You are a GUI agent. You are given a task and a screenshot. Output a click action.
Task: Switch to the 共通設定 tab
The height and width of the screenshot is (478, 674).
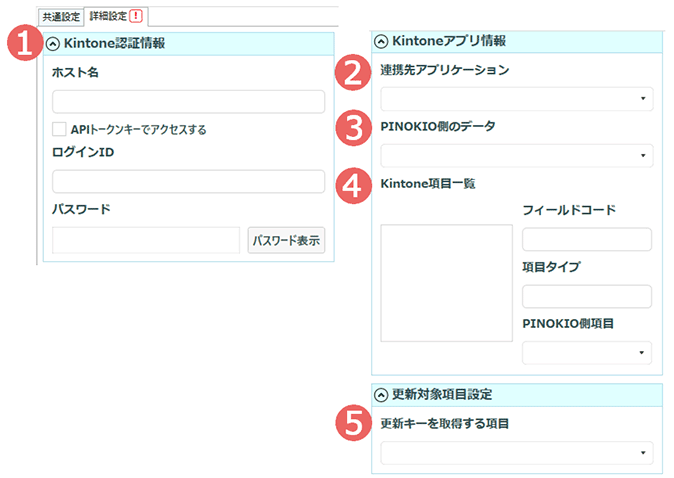click(61, 17)
